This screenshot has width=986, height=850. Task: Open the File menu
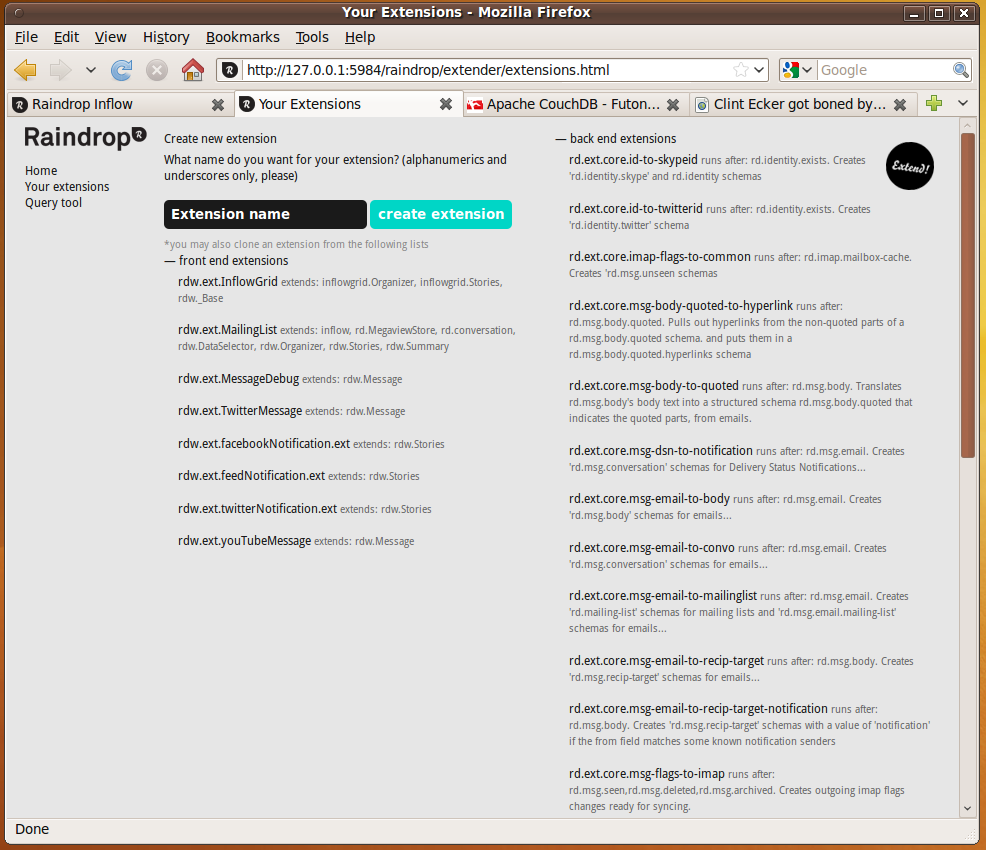tap(26, 37)
